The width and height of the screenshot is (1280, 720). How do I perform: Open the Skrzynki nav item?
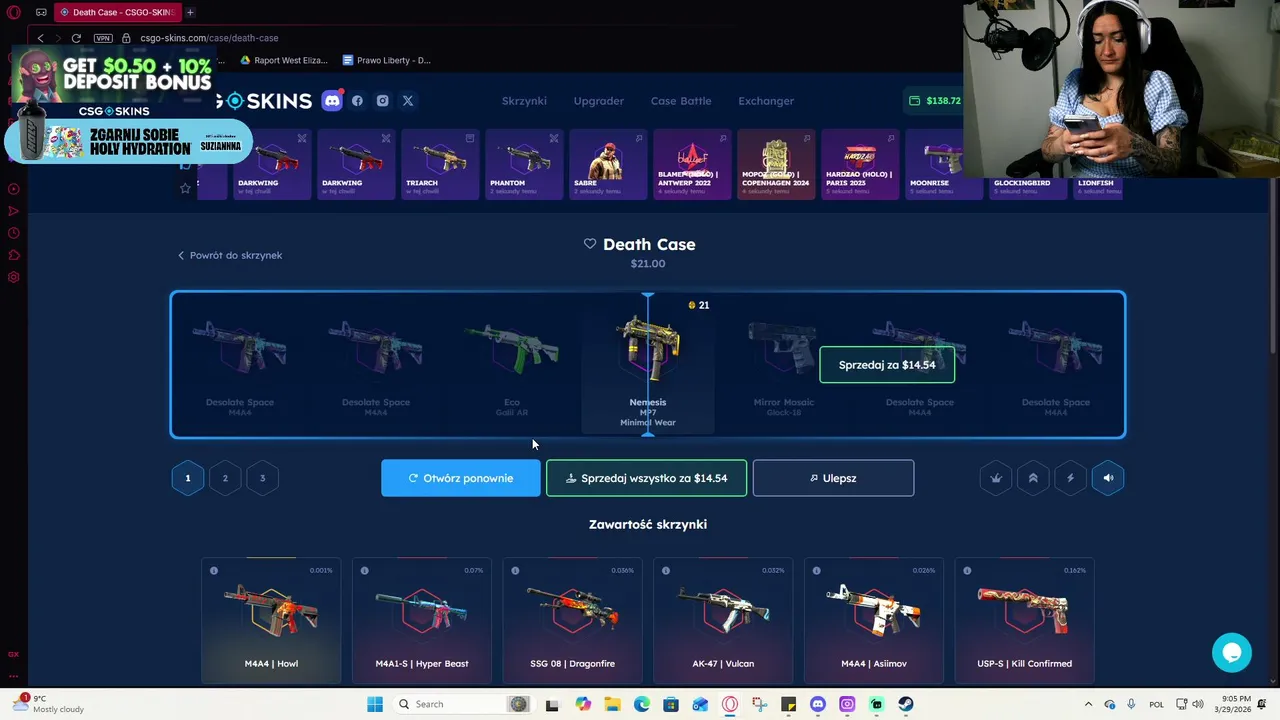click(524, 101)
